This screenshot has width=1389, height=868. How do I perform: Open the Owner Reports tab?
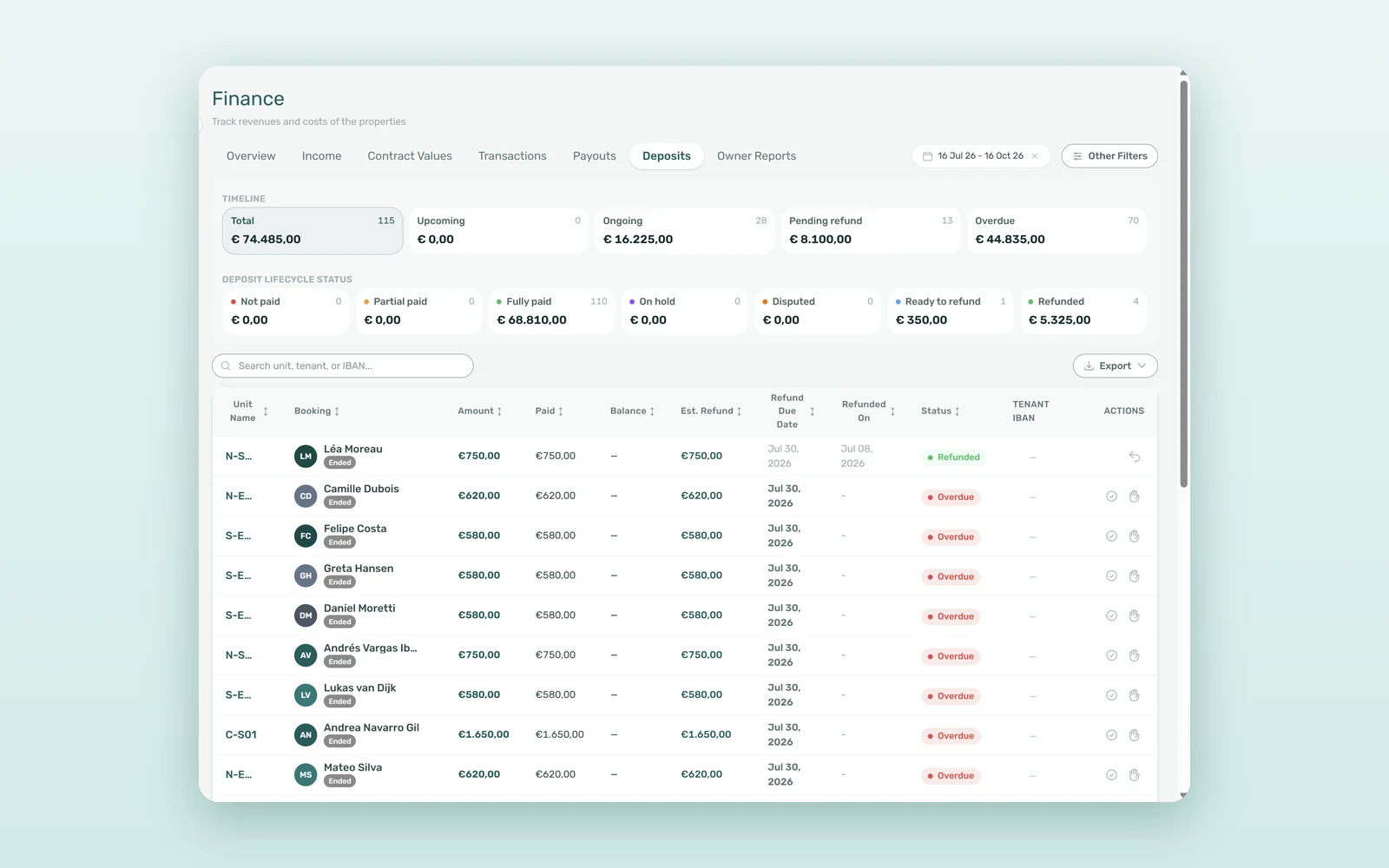point(756,156)
